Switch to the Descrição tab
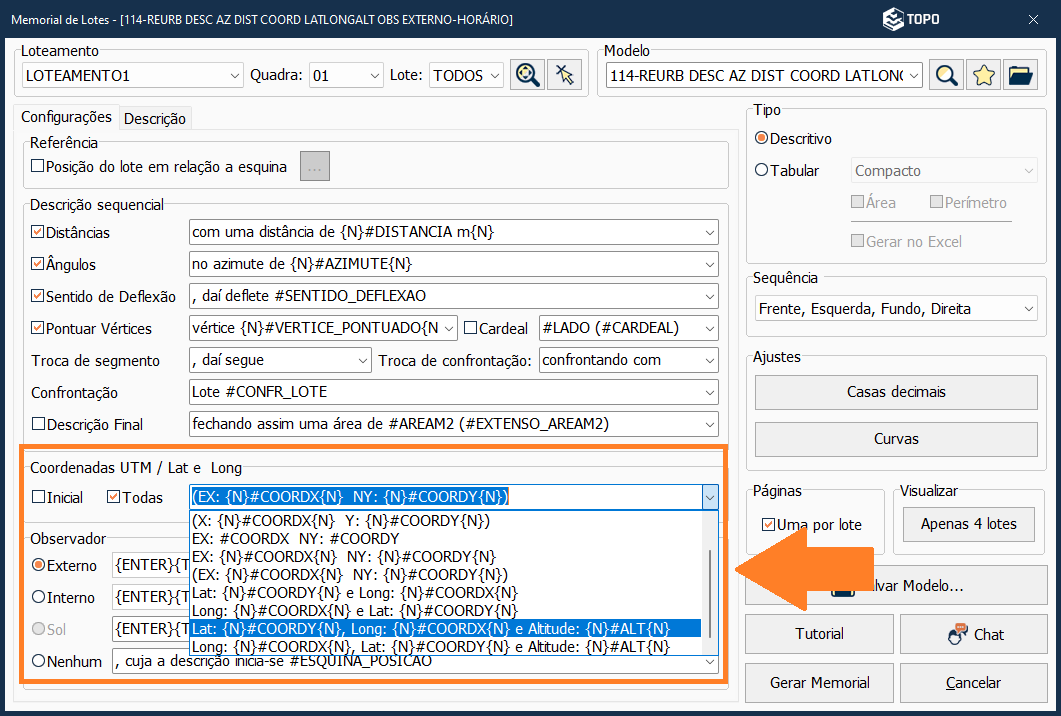 click(x=154, y=119)
